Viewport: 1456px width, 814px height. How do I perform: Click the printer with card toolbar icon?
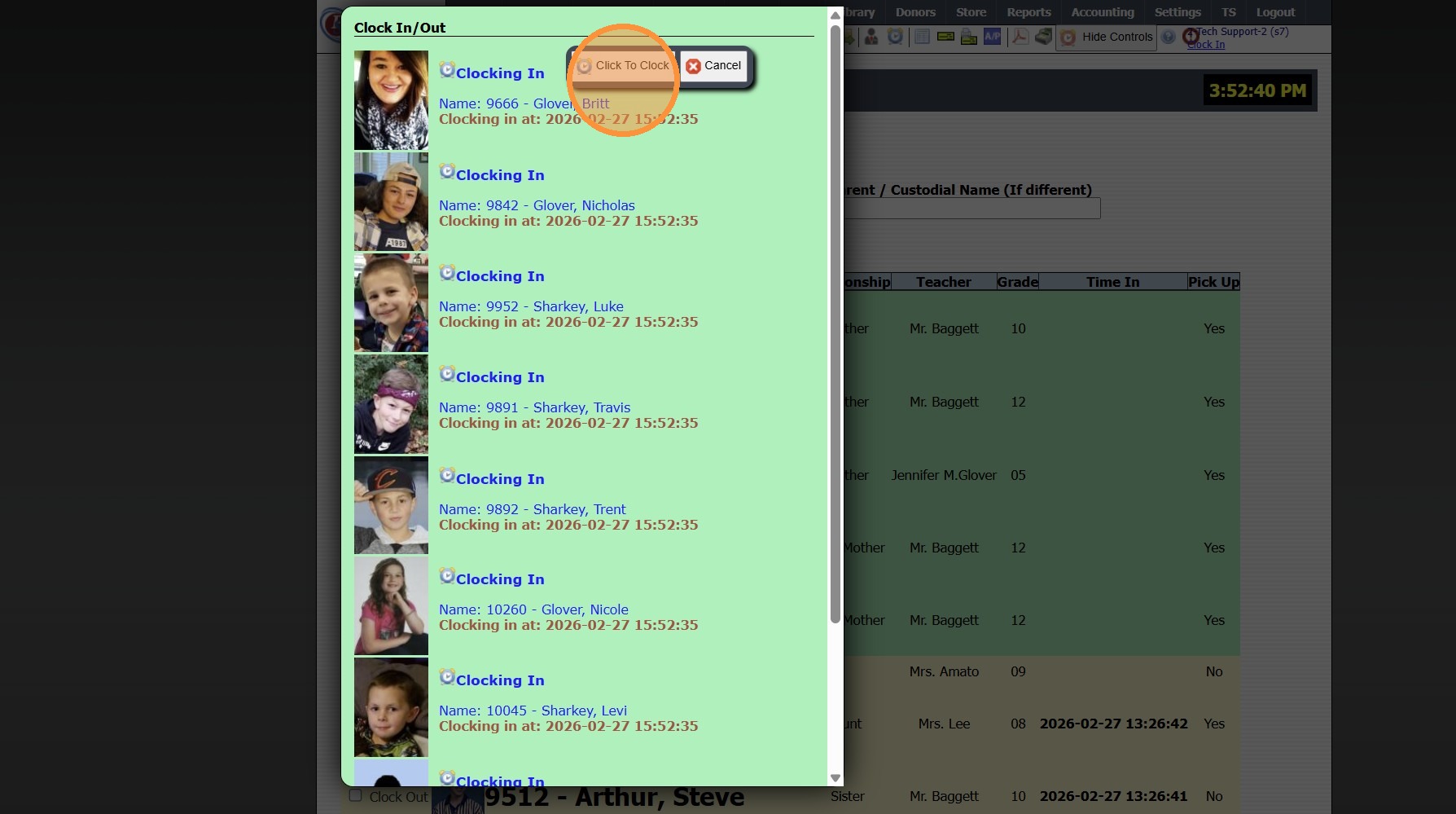click(969, 37)
